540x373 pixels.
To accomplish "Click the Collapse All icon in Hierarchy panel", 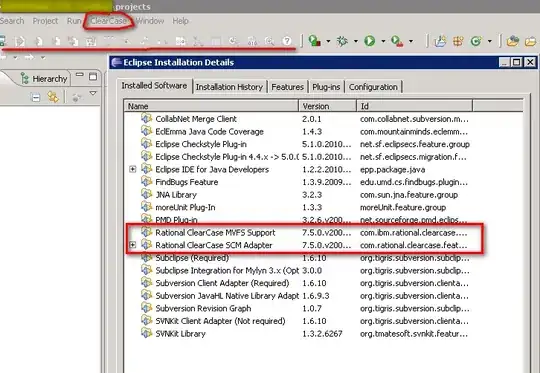I will [x=35, y=97].
